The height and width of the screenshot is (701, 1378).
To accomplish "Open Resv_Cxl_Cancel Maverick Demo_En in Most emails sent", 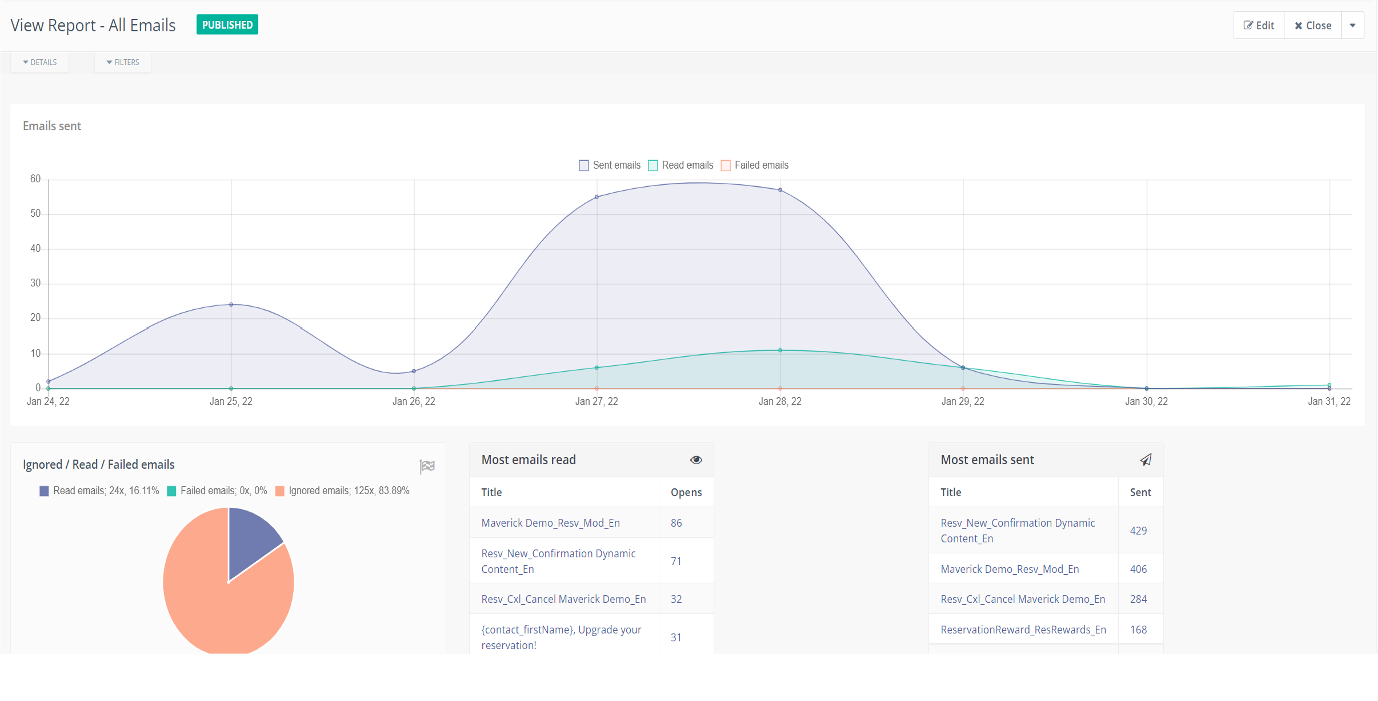I will (x=1022, y=599).
